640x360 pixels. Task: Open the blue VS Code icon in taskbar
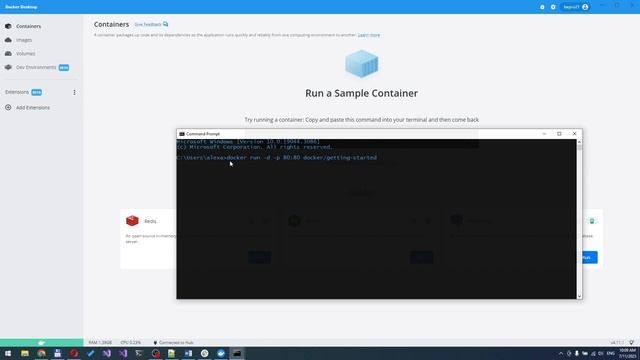click(x=90, y=353)
